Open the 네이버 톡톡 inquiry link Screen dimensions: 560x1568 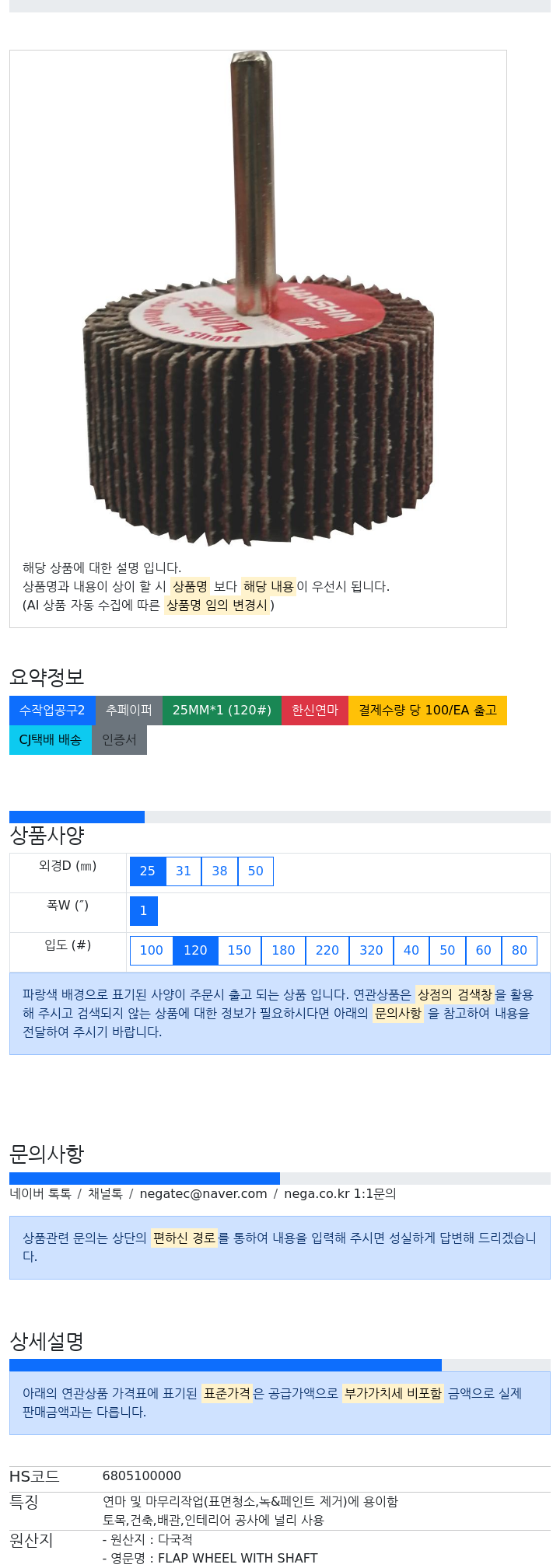(40, 1194)
